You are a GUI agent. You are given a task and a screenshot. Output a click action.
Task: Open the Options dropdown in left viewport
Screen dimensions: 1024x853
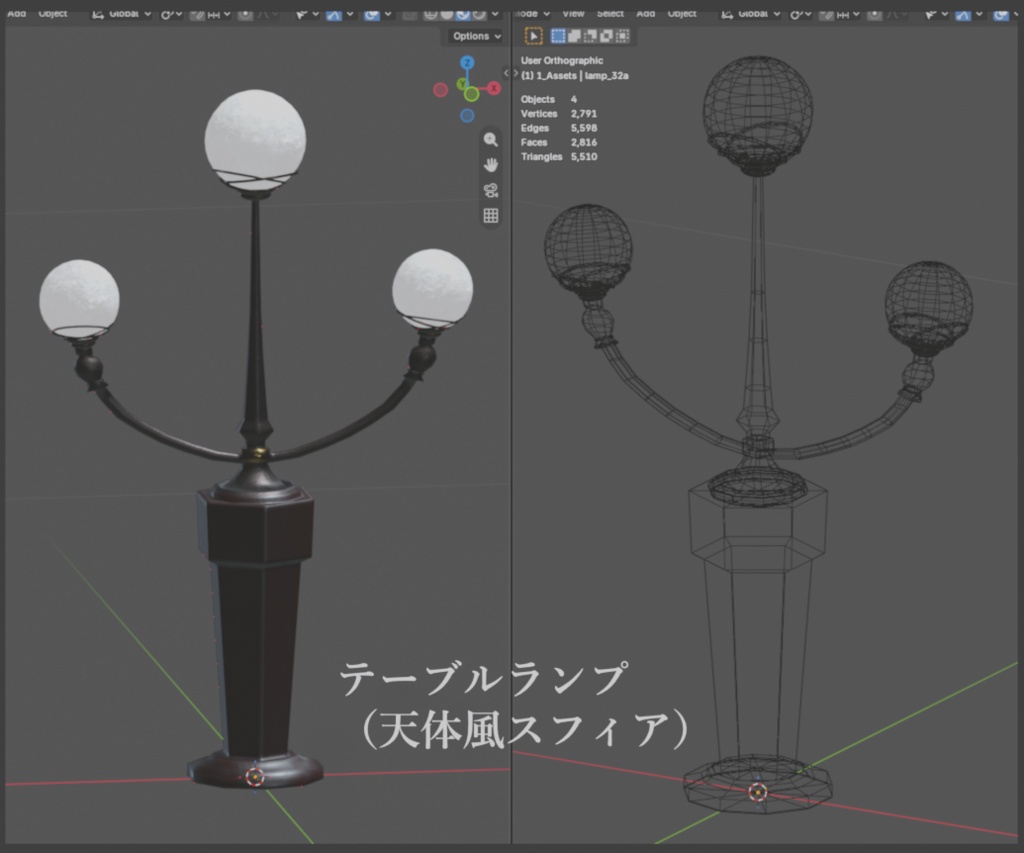click(x=477, y=36)
